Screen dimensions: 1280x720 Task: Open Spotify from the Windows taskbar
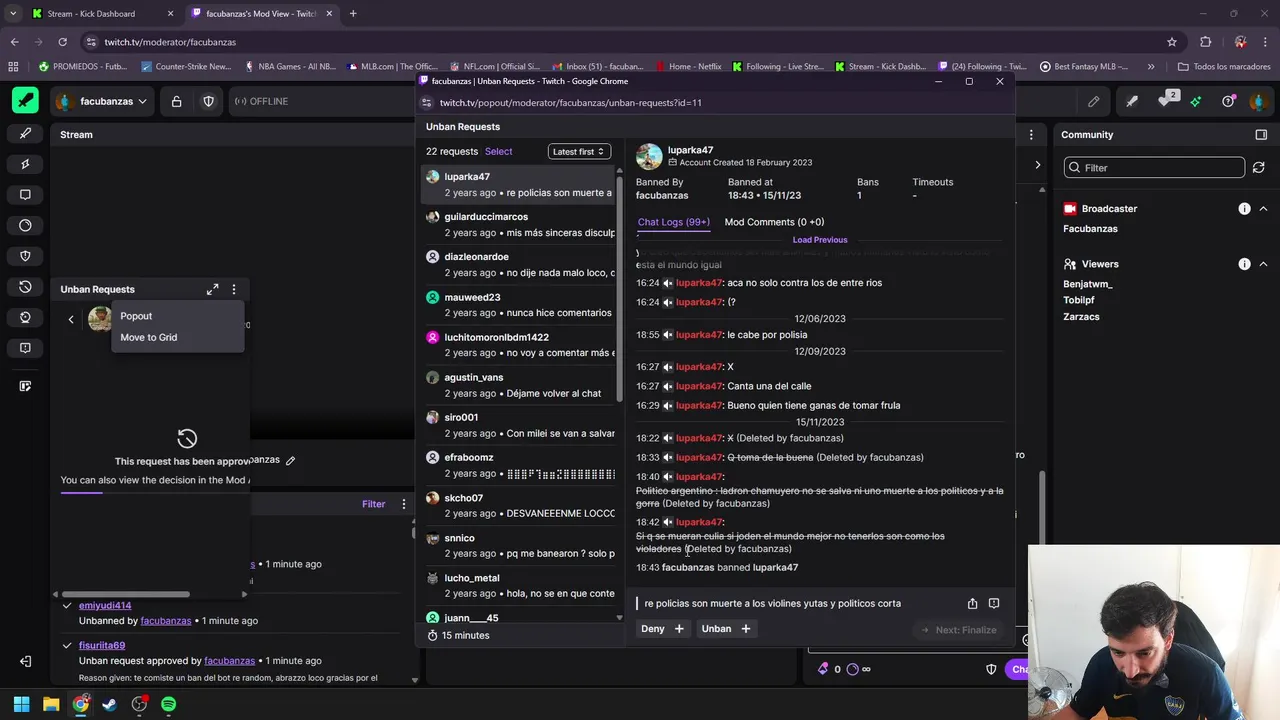pyautogui.click(x=168, y=704)
